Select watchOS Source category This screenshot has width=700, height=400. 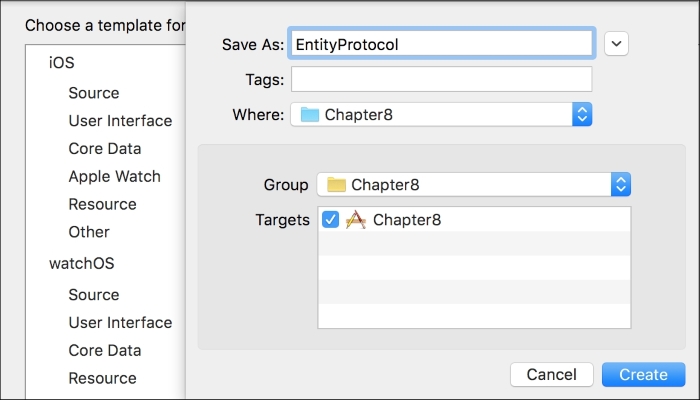point(94,295)
